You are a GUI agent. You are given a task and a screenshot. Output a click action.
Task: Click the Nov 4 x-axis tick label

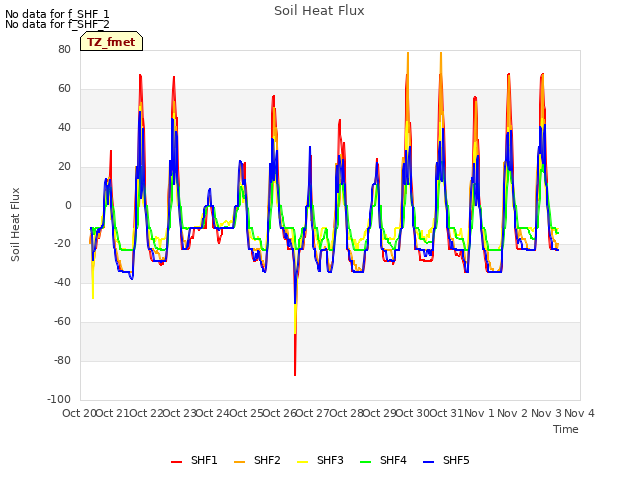580,413
